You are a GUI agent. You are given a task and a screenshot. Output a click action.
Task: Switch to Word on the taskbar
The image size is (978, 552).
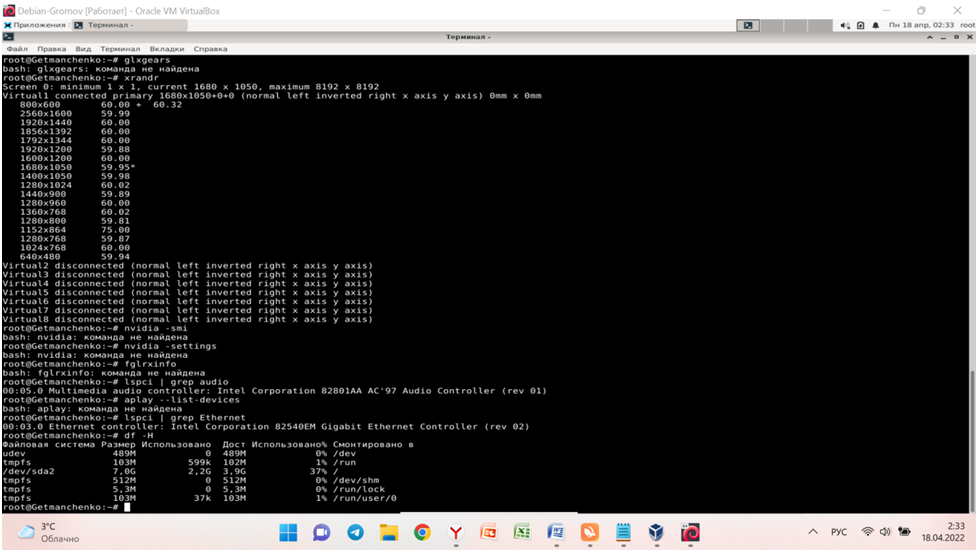coord(556,532)
